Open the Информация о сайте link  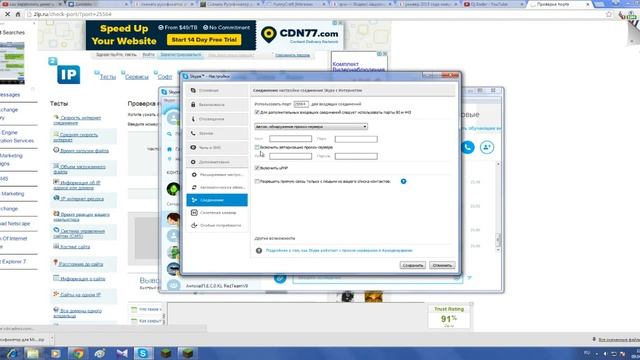[82, 279]
